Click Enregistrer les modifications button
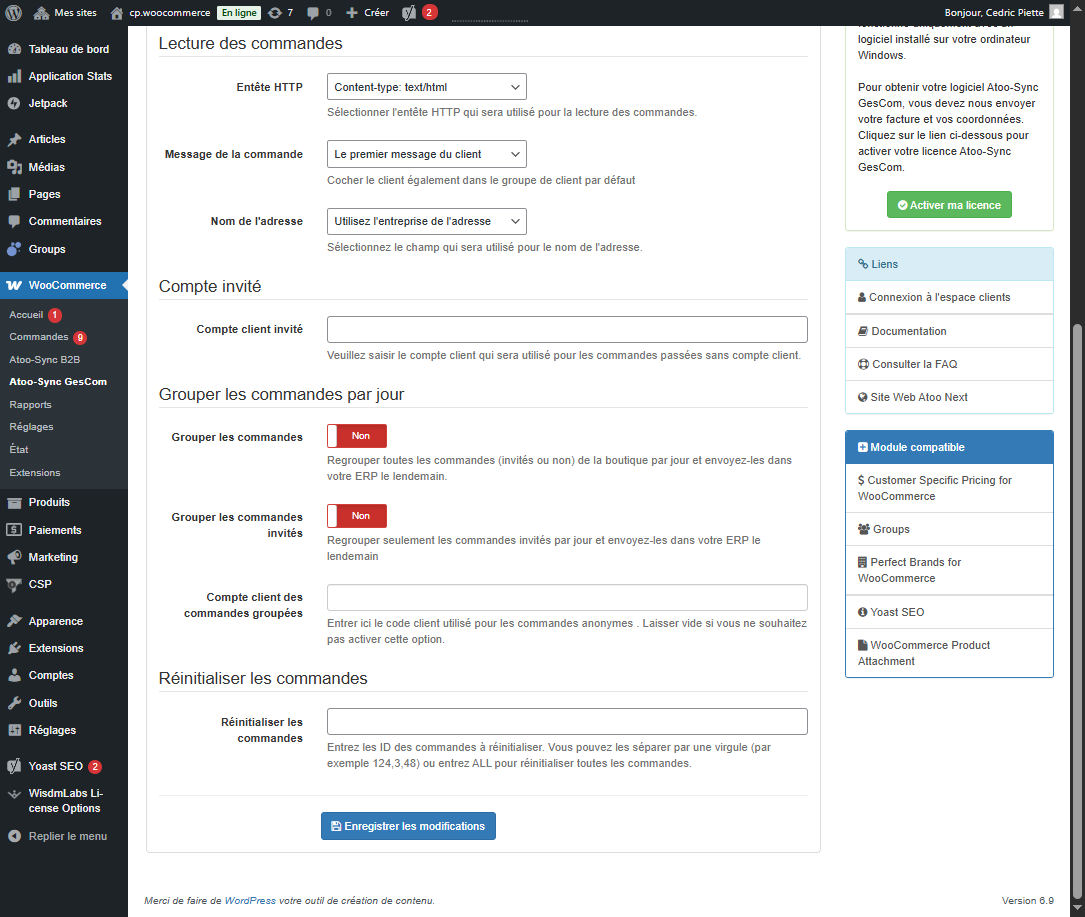 408,826
